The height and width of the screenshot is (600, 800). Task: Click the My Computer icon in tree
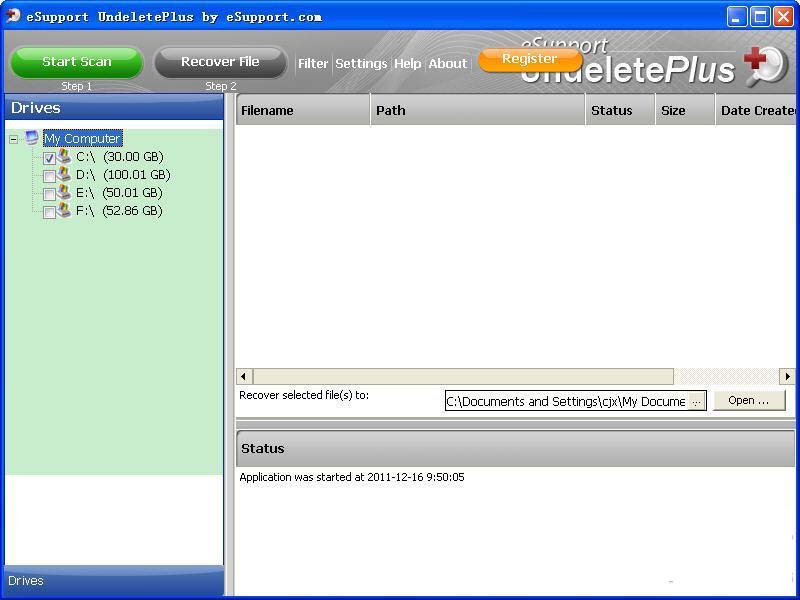point(32,138)
